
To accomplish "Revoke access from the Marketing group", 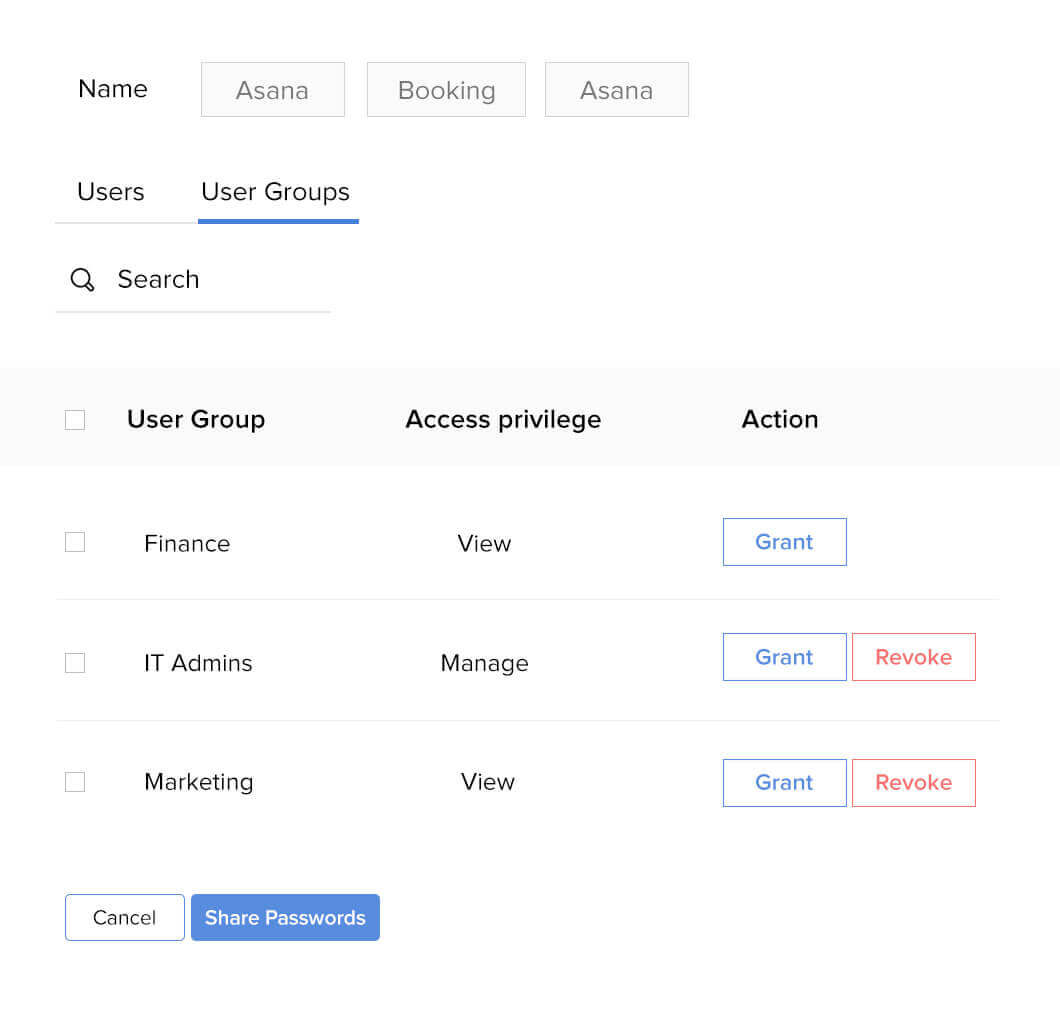I will [913, 782].
